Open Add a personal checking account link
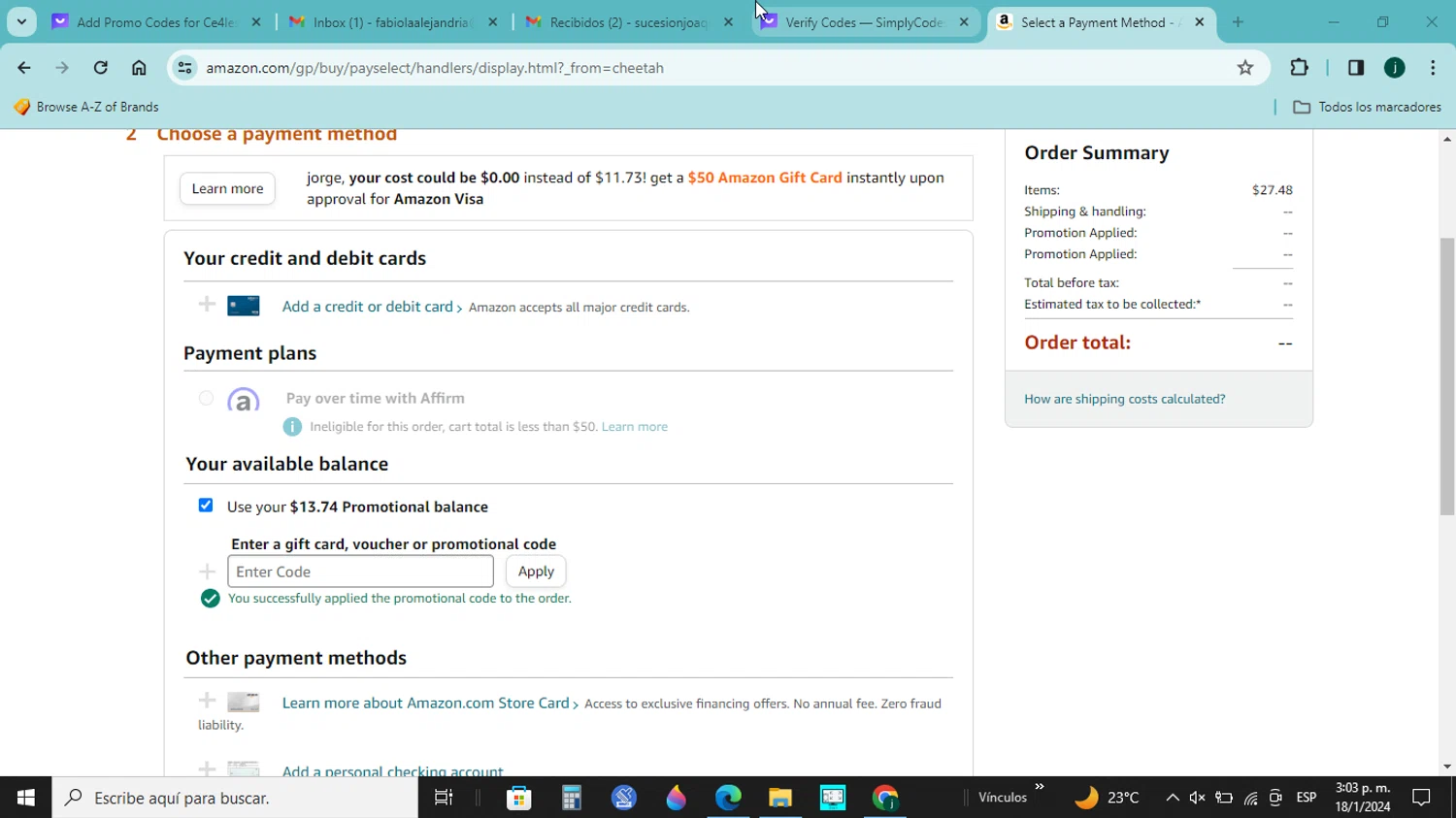 click(x=393, y=771)
